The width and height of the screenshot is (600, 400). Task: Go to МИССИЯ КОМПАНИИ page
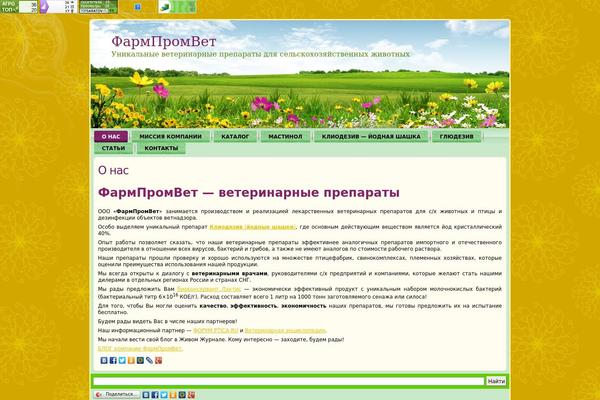(171, 136)
